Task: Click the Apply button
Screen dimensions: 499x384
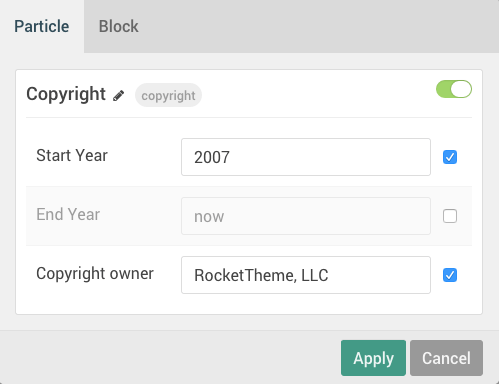Action: pos(373,358)
